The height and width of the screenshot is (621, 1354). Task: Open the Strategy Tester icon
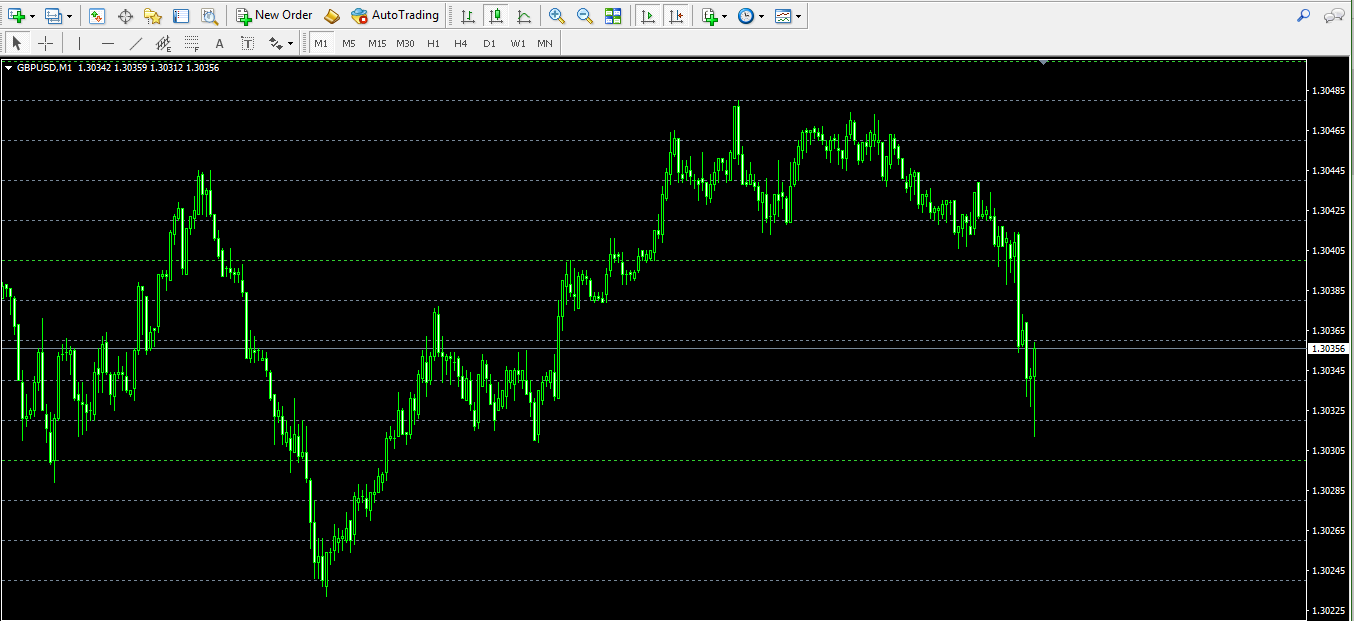point(209,16)
